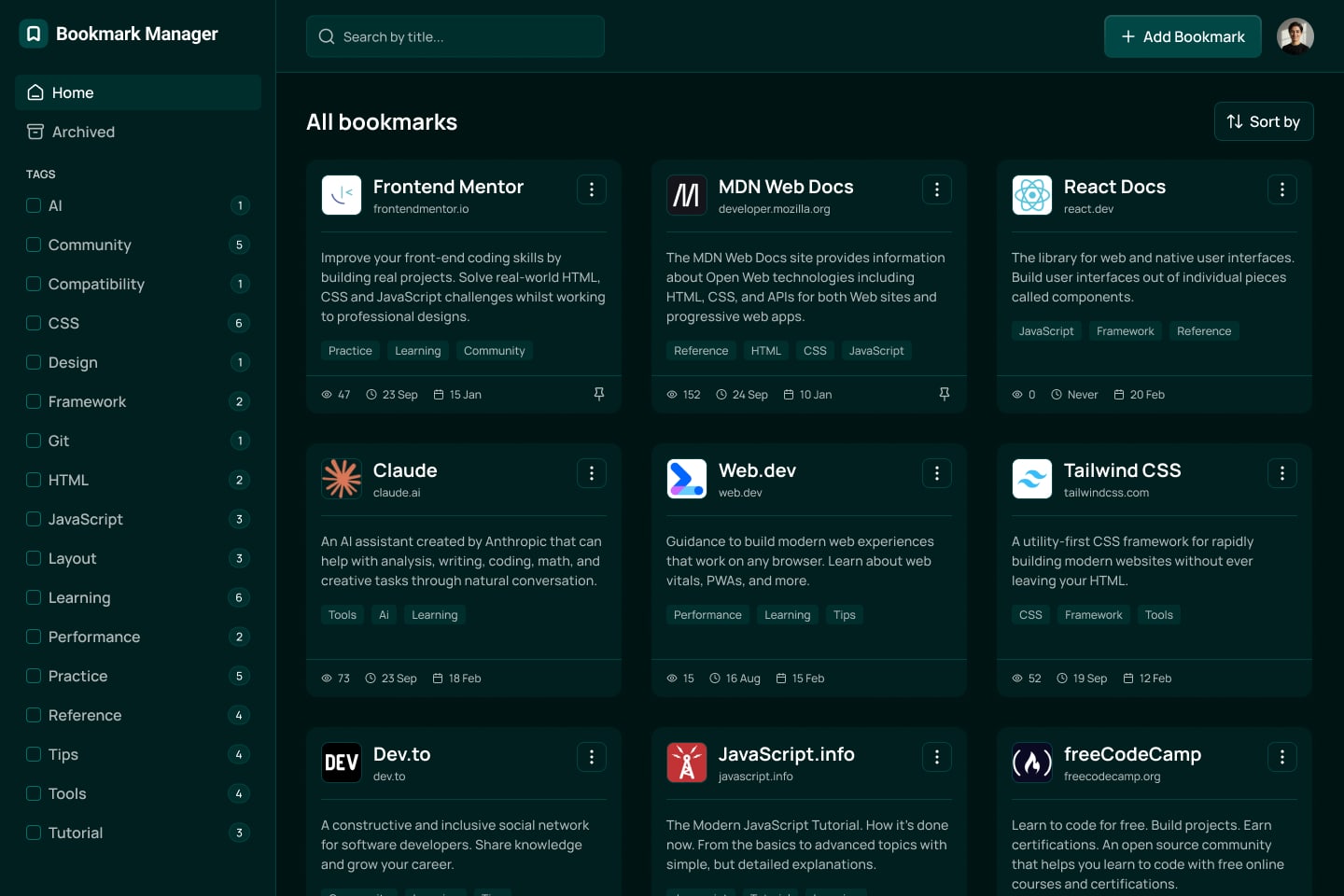Image resolution: width=1344 pixels, height=896 pixels.
Task: Click the React Docs atom favicon
Action: pos(1032,195)
